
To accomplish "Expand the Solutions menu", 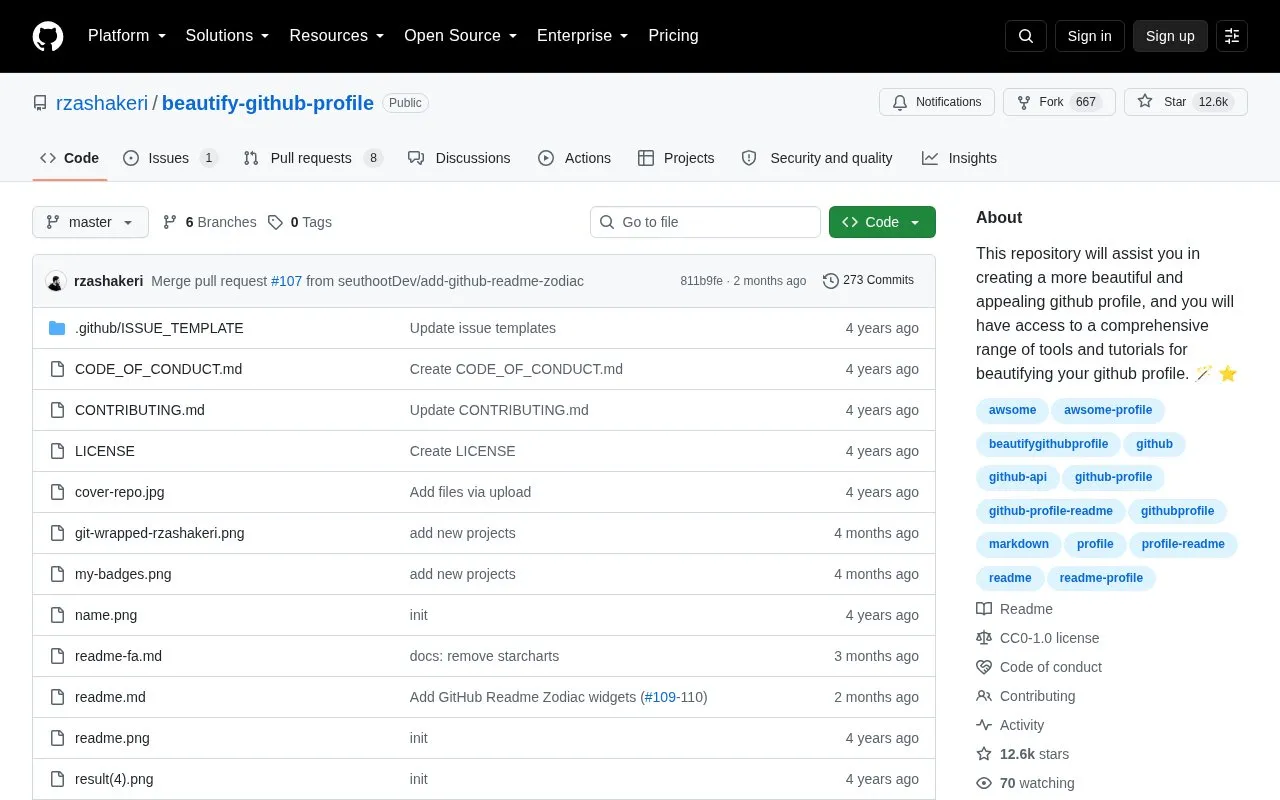I will pyautogui.click(x=227, y=36).
